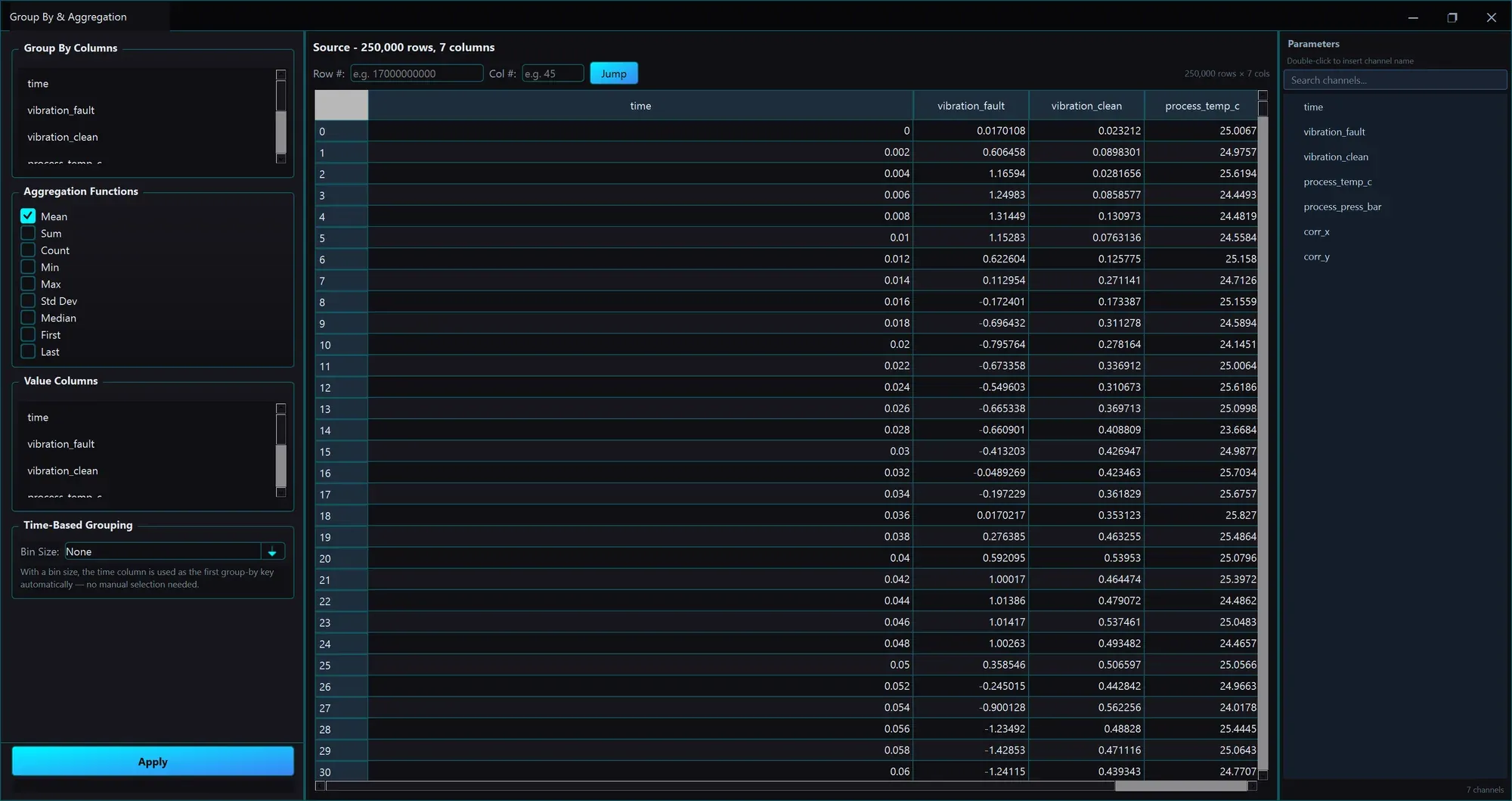Enable the Sum aggregation checkbox
The height and width of the screenshot is (801, 1512).
(28, 233)
